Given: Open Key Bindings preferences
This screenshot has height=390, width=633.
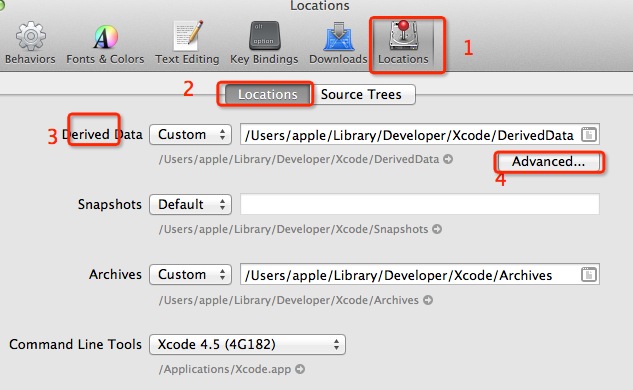Looking at the screenshot, I should click(264, 43).
